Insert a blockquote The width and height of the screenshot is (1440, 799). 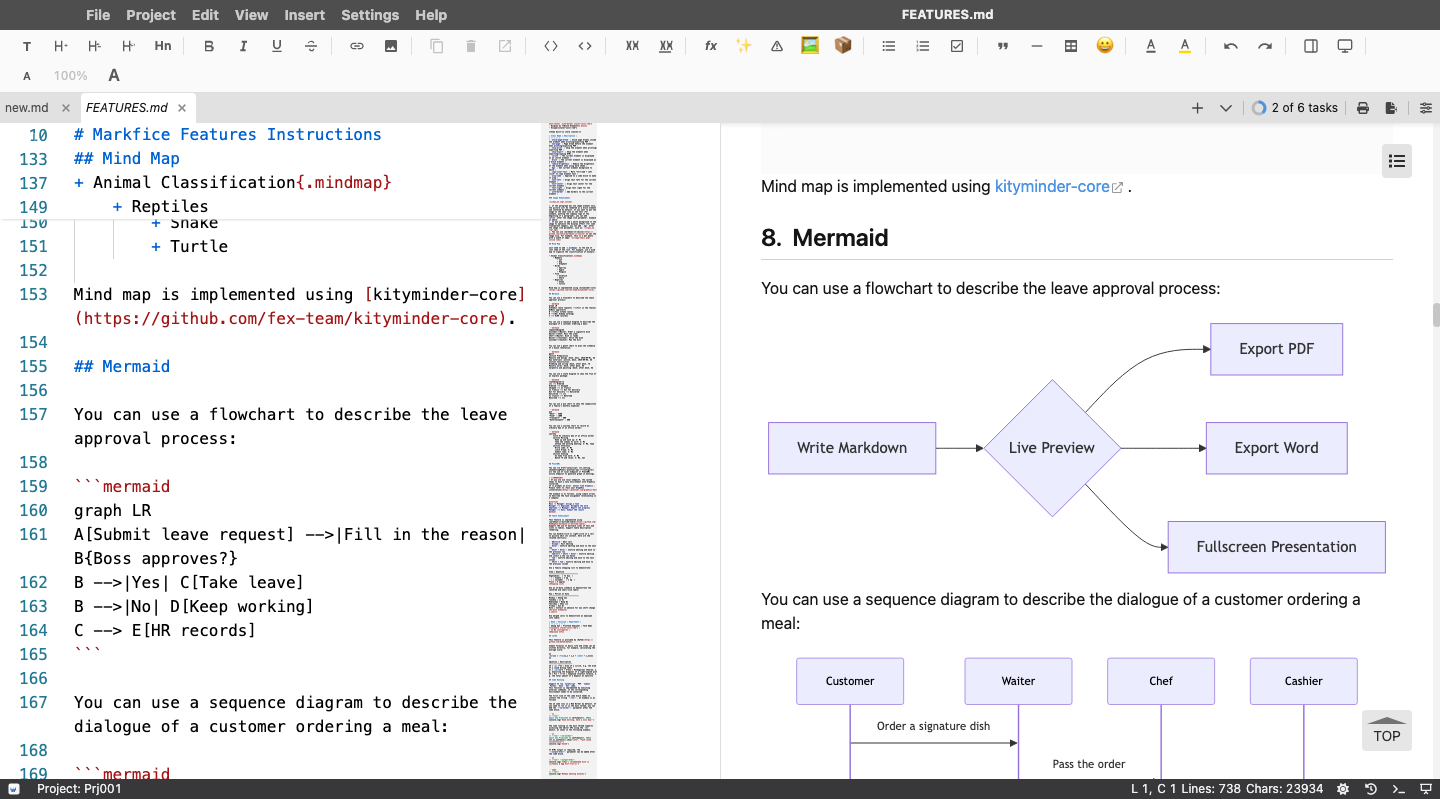click(1003, 46)
